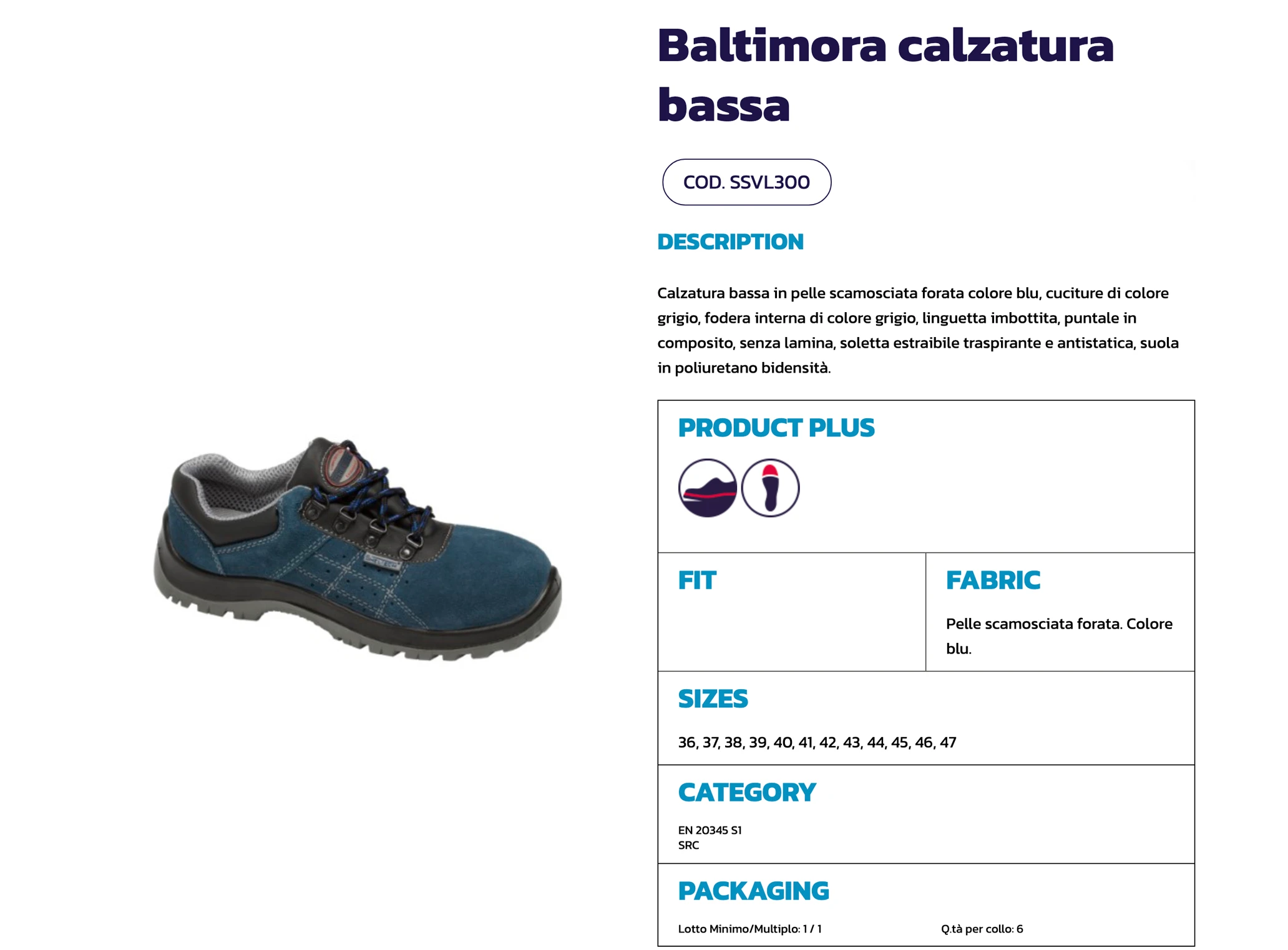Viewport: 1288px width, 950px height.
Task: Click the insole footprint product plus icon
Action: [770, 488]
